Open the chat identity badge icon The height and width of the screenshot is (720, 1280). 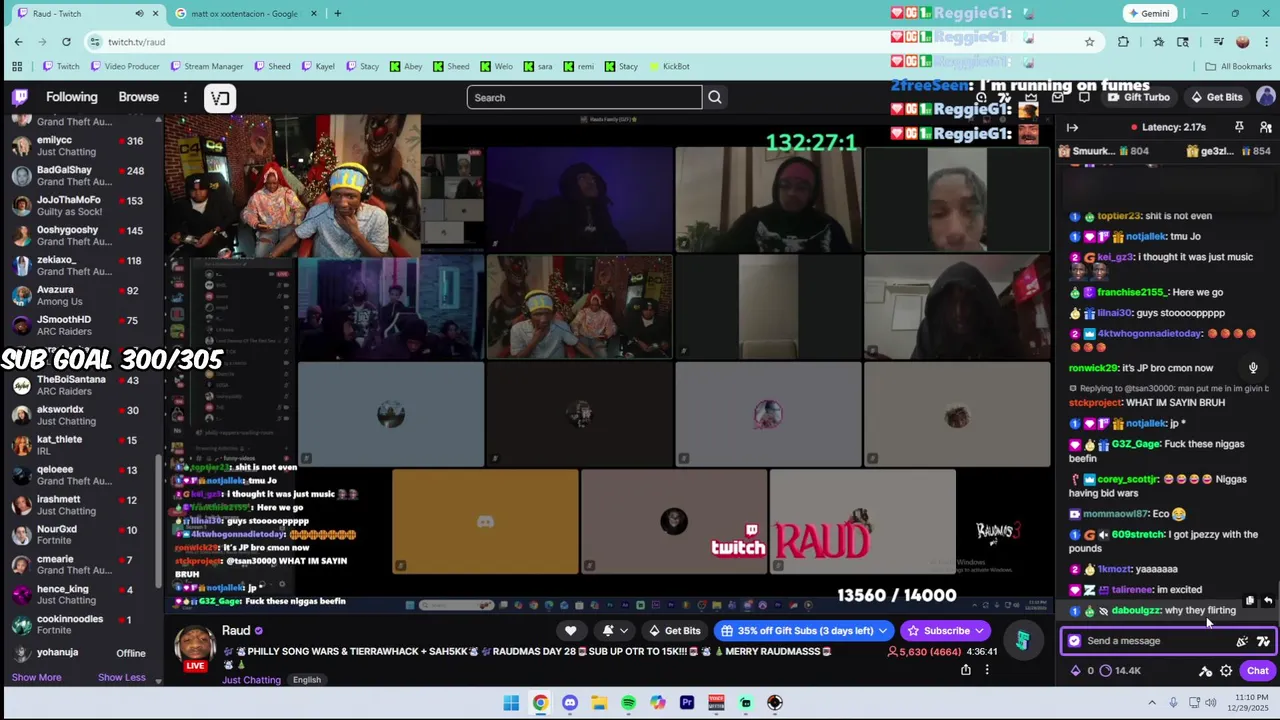click(1074, 641)
